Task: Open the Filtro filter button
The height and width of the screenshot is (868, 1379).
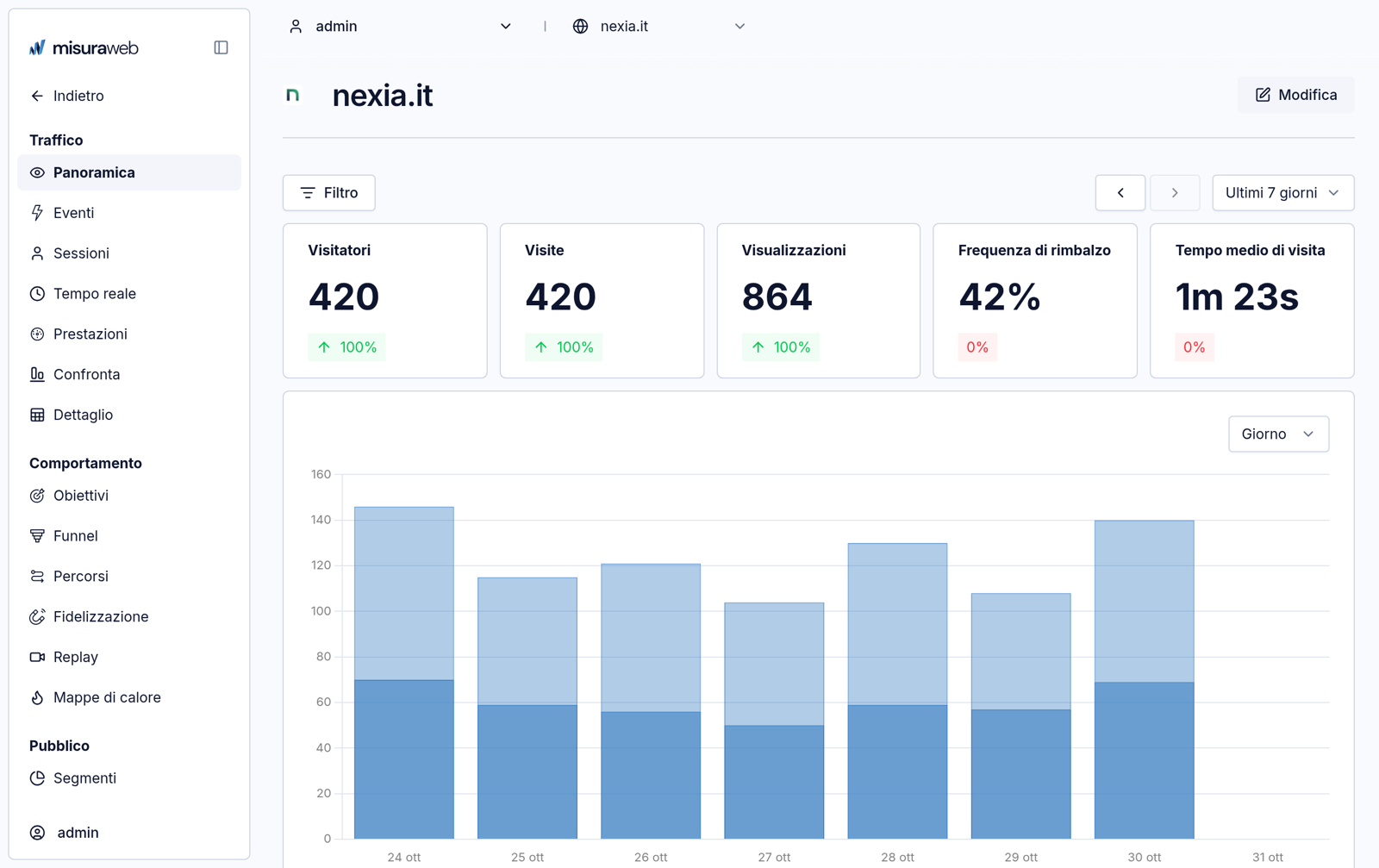Action: [x=329, y=193]
